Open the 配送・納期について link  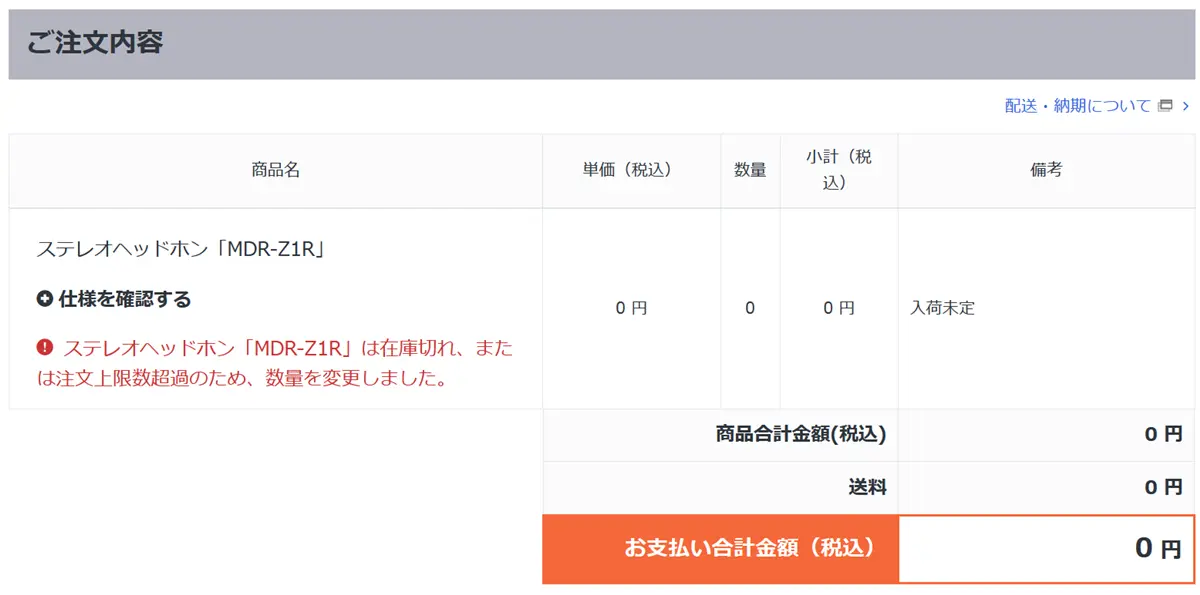coord(1077,106)
